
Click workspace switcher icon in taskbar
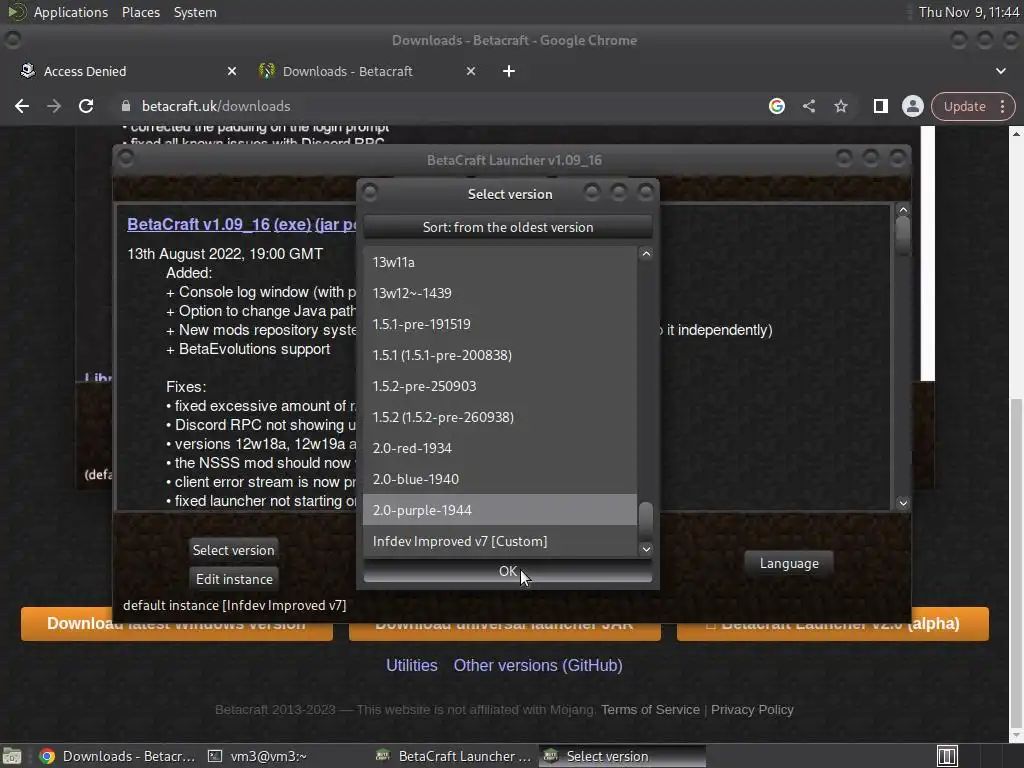pos(947,756)
